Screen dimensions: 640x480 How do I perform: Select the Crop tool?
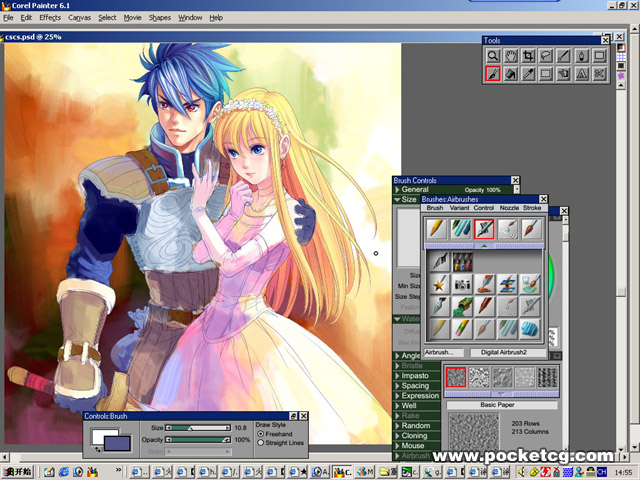(x=528, y=56)
